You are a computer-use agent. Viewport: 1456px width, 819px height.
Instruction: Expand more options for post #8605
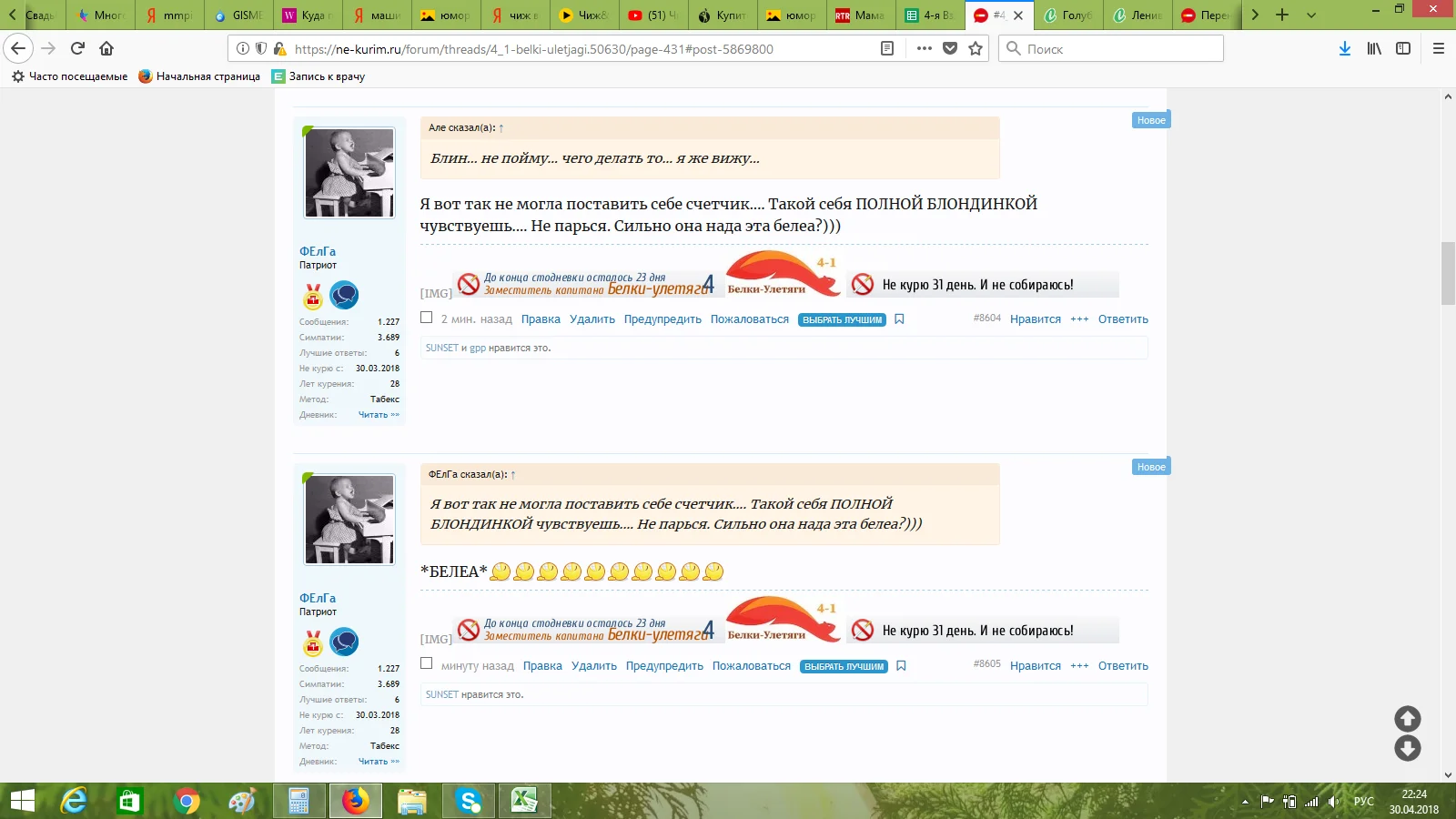point(1079,666)
